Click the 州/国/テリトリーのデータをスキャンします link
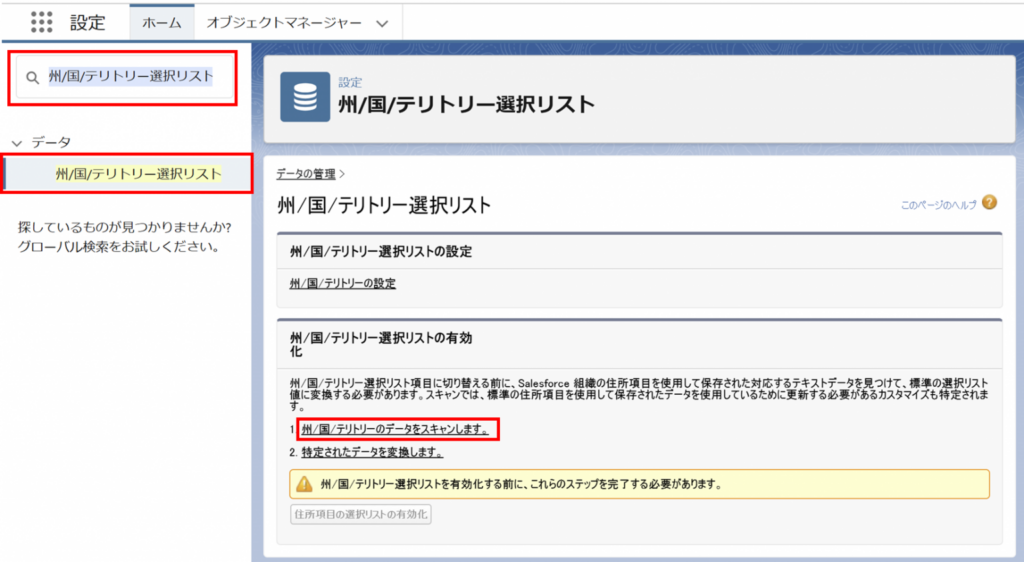1024x562 pixels. coord(395,429)
